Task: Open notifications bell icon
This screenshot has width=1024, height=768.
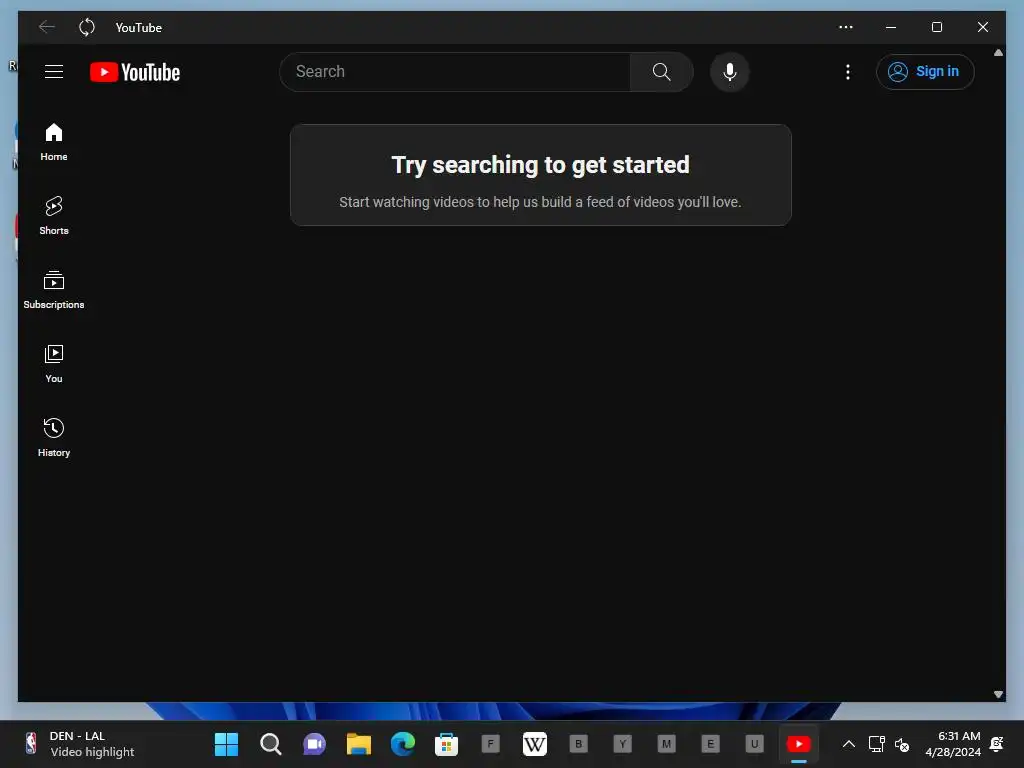Action: tap(997, 744)
